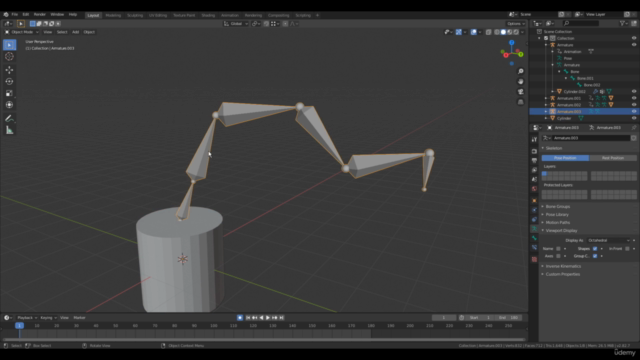640x360 pixels.
Task: Disable the Group Colors checkbox
Action: (595, 256)
